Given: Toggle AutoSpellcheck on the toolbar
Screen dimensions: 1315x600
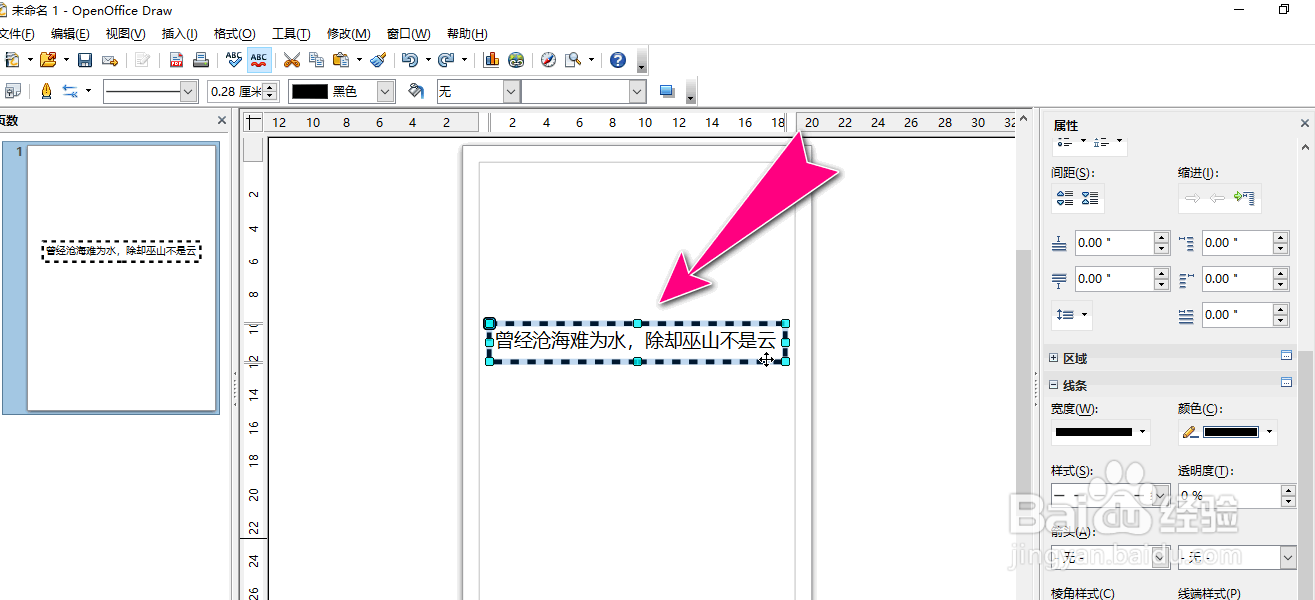Looking at the screenshot, I should (x=259, y=60).
